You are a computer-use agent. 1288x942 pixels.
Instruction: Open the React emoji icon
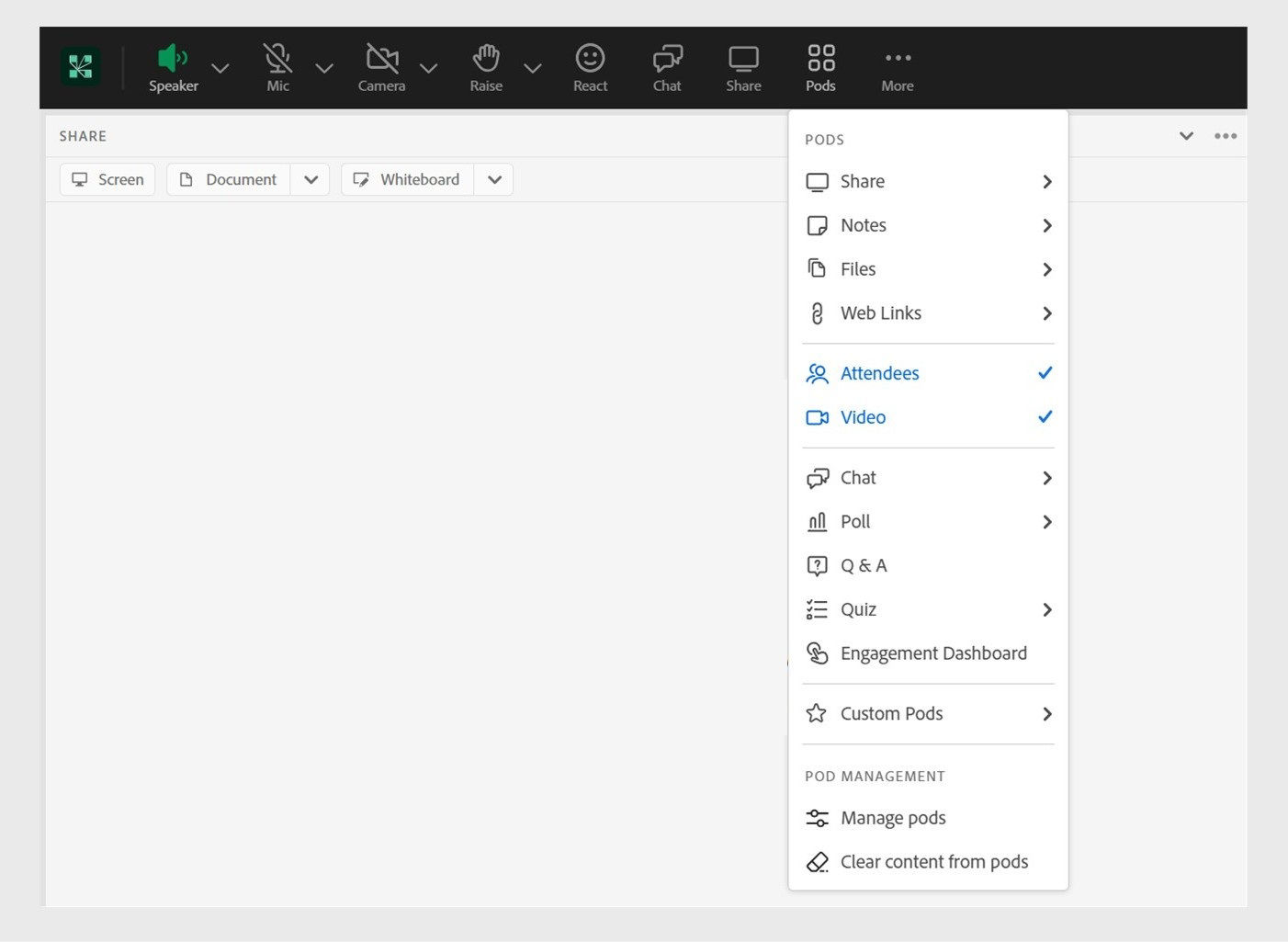[x=590, y=59]
